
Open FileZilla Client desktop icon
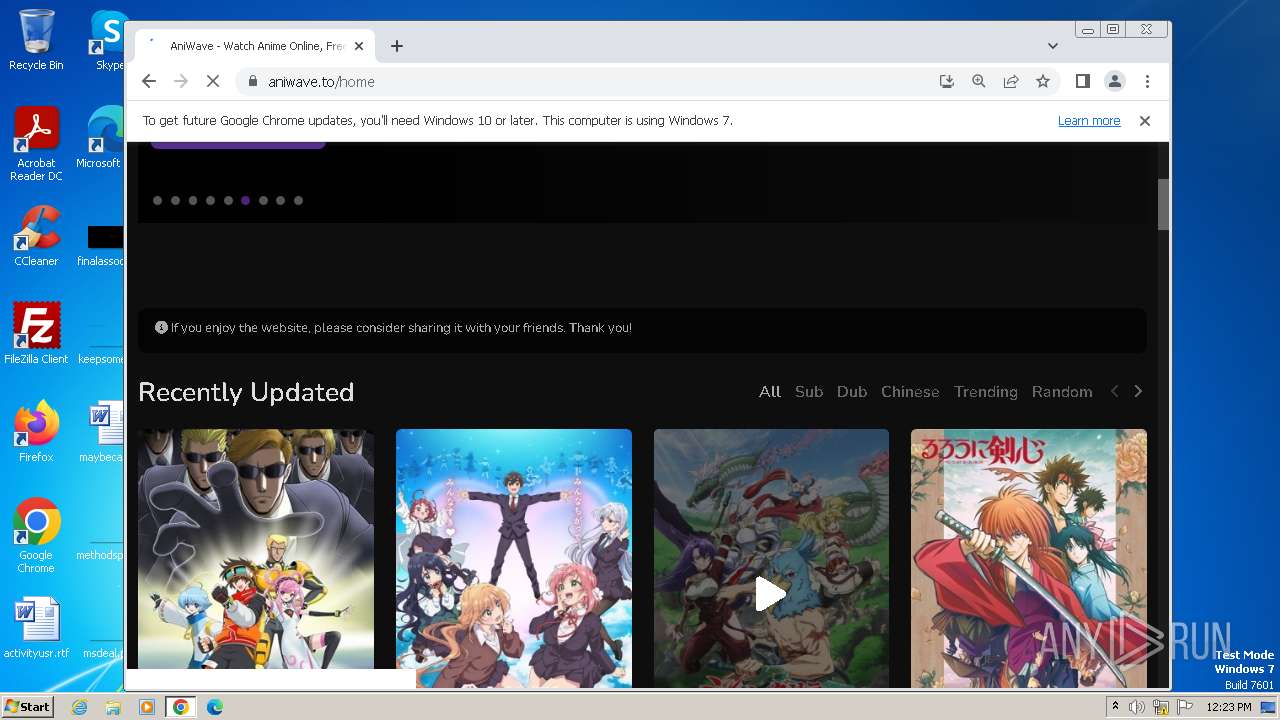pos(36,334)
